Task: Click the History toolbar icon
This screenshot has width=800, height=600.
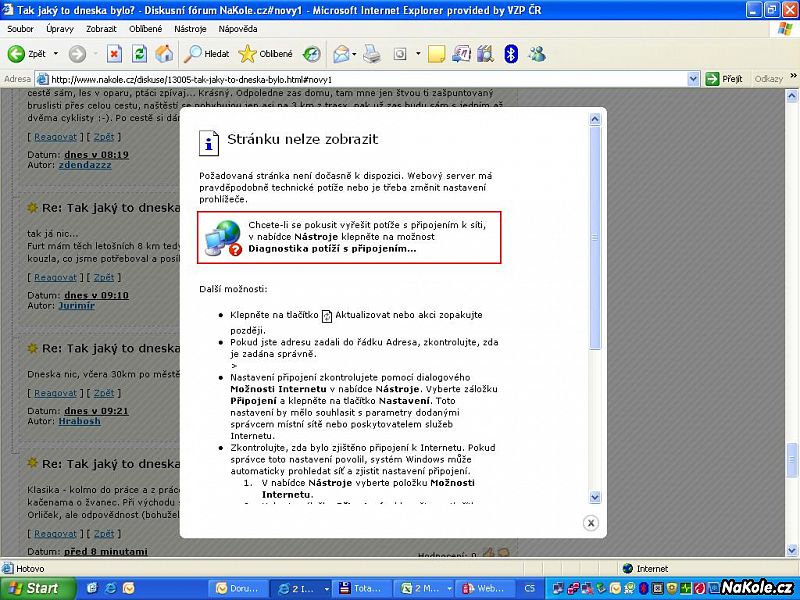Action: tap(312, 54)
